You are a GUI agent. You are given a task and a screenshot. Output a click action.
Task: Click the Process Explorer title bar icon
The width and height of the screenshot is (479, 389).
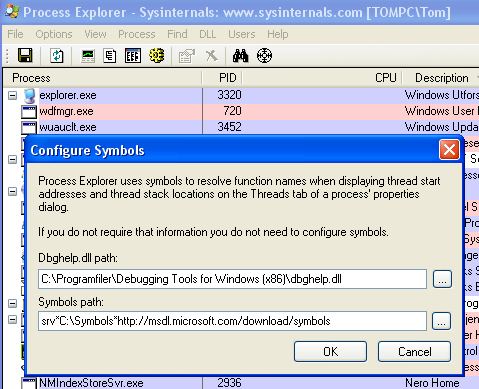12,12
